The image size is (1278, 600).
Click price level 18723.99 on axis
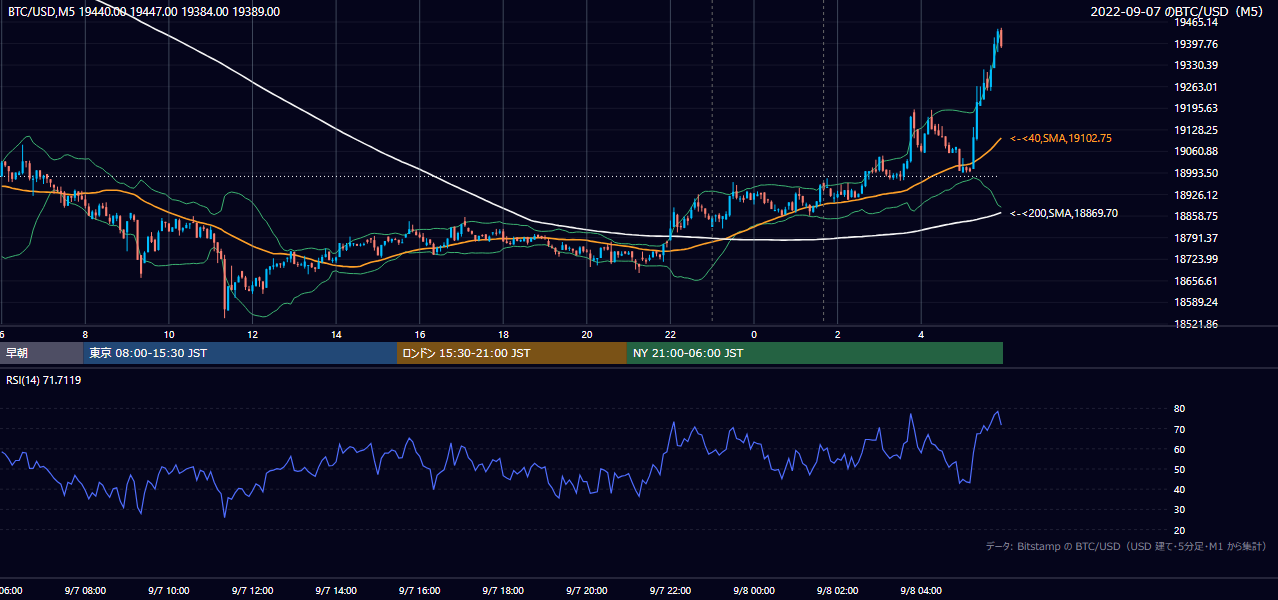click(x=1196, y=259)
